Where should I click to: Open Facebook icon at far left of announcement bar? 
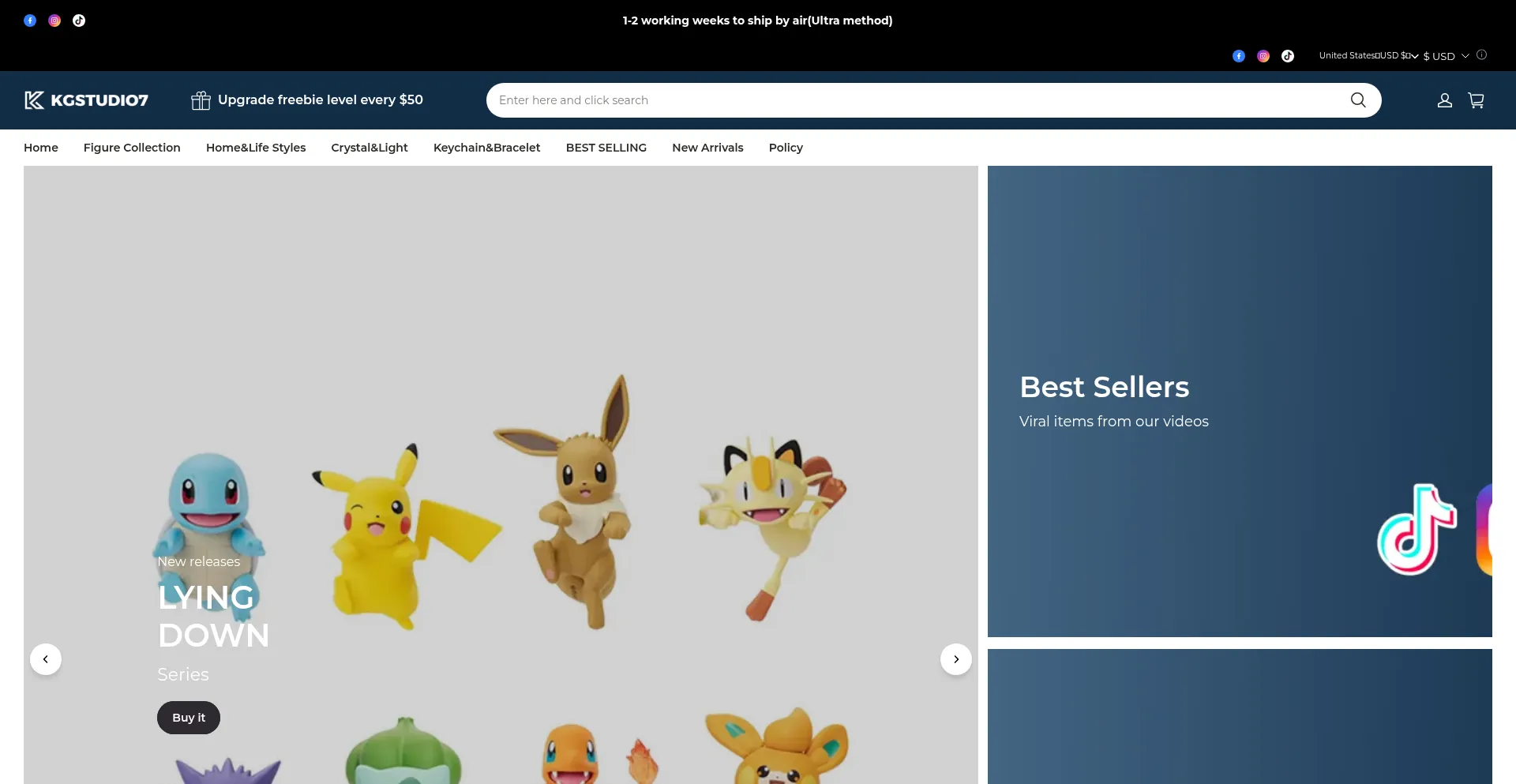[30, 21]
